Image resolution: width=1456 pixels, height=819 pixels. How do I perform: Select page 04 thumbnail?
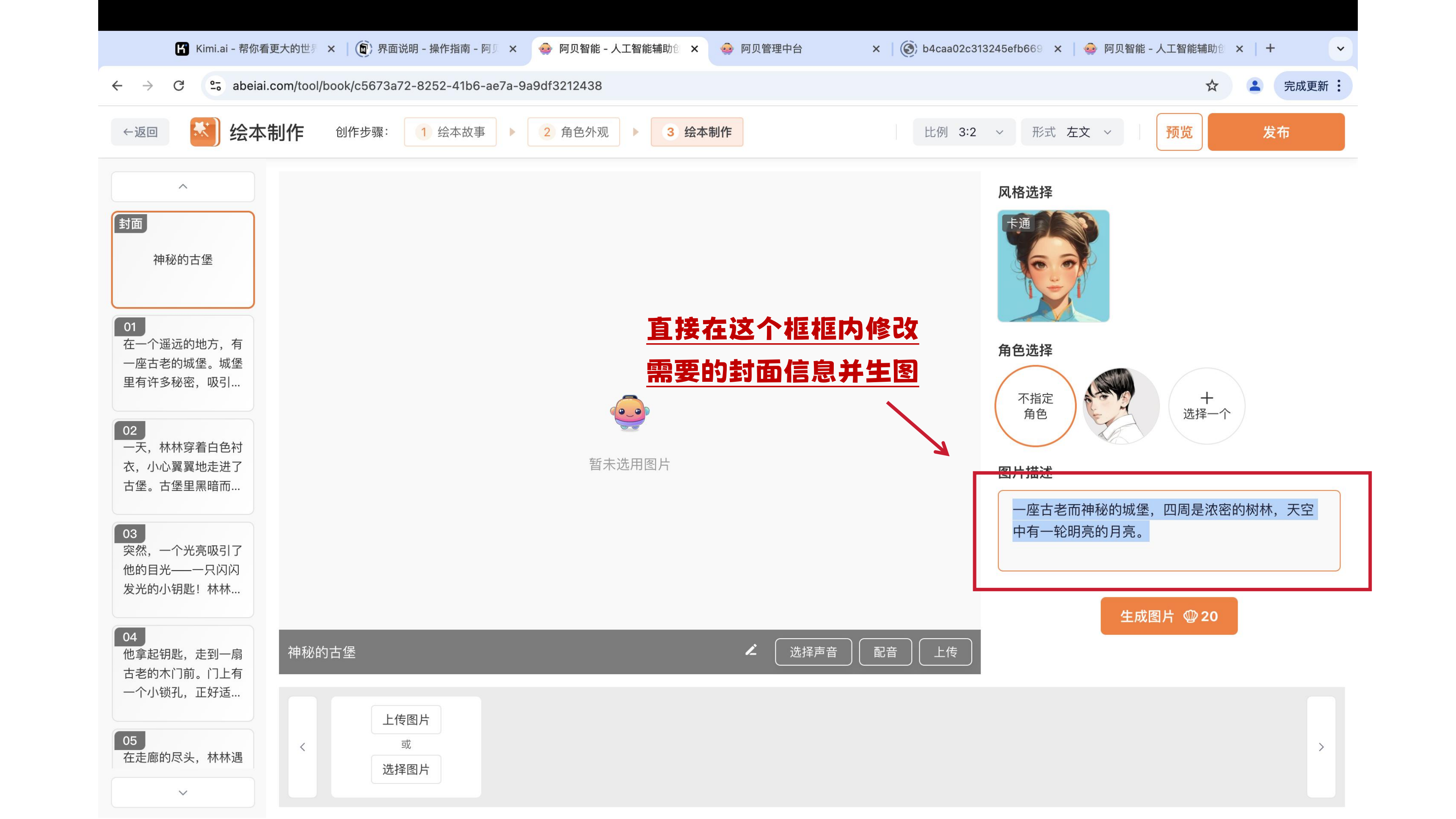click(x=183, y=674)
